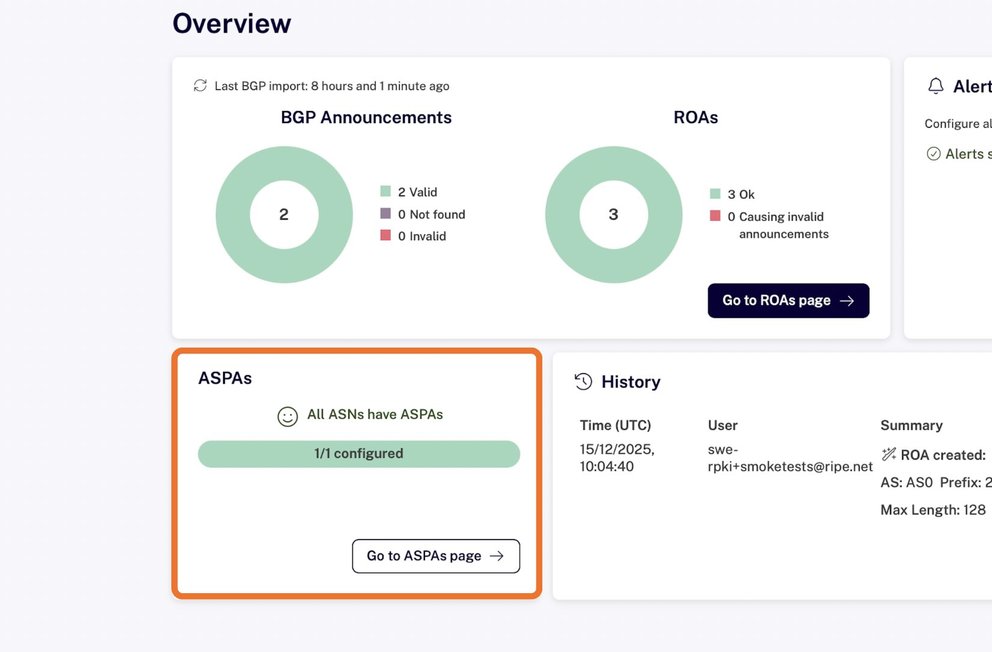Click the checkmark circle icon under Alerts

click(x=933, y=154)
